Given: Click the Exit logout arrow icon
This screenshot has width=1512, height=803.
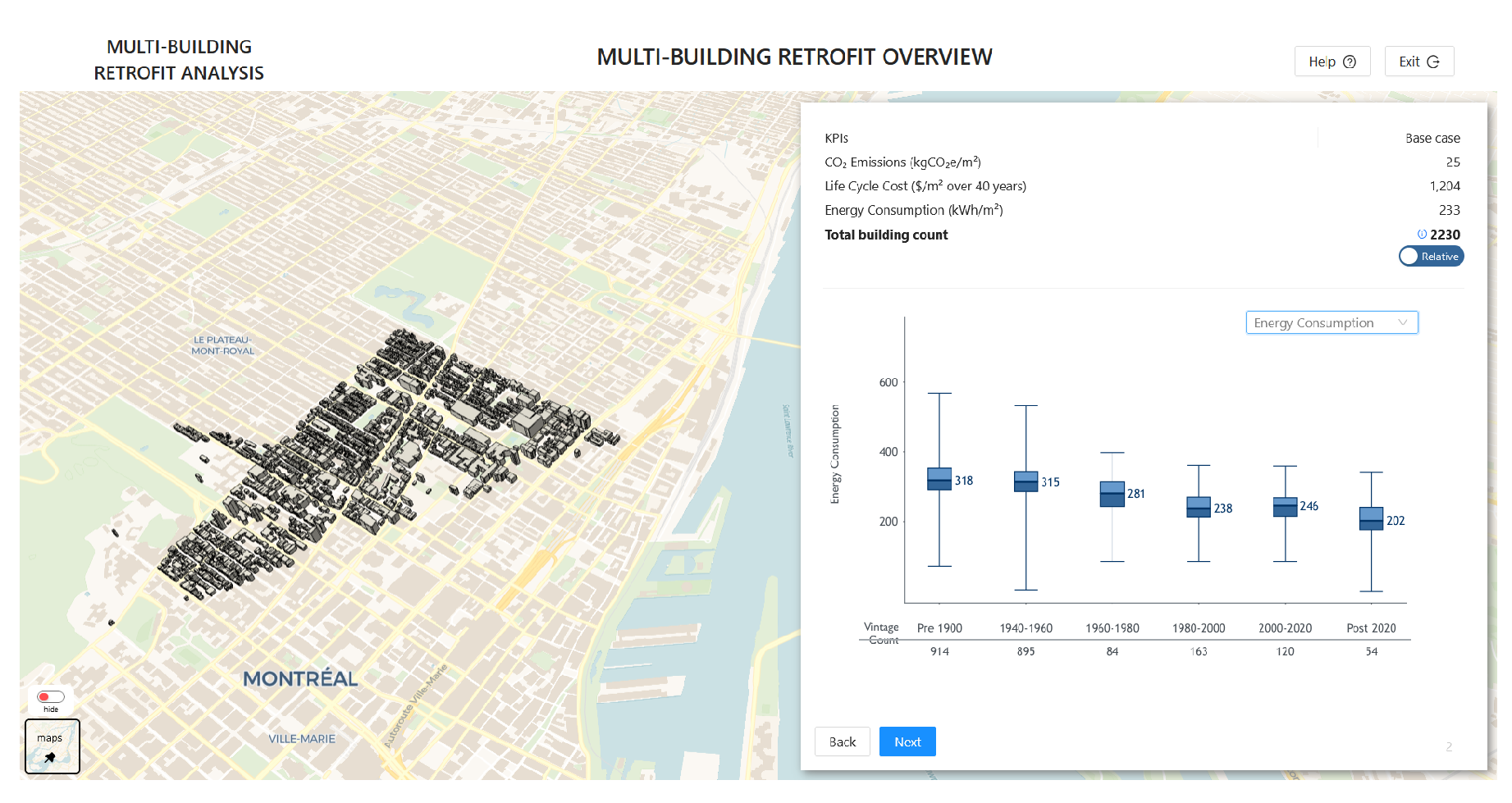Looking at the screenshot, I should point(1433,62).
